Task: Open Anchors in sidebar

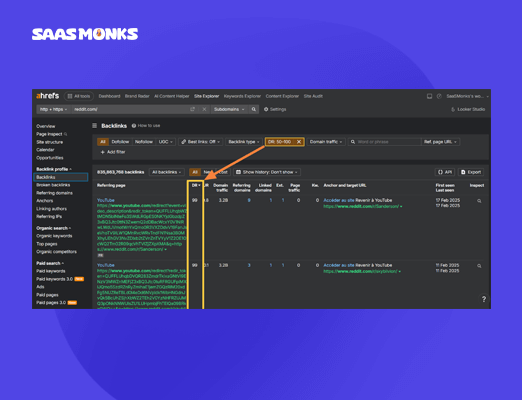Action: [x=44, y=201]
